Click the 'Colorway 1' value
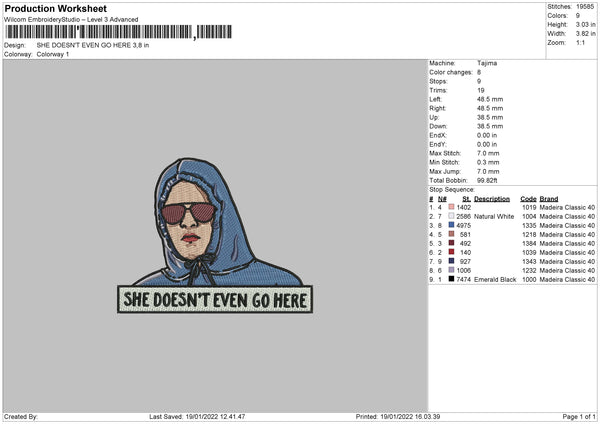 click(53, 54)
